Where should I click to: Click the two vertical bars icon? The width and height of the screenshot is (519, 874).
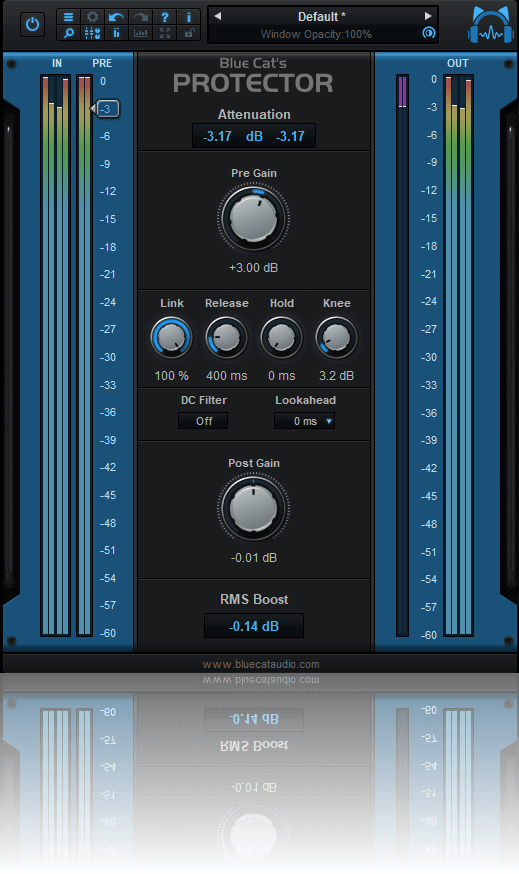pyautogui.click(x=116, y=33)
